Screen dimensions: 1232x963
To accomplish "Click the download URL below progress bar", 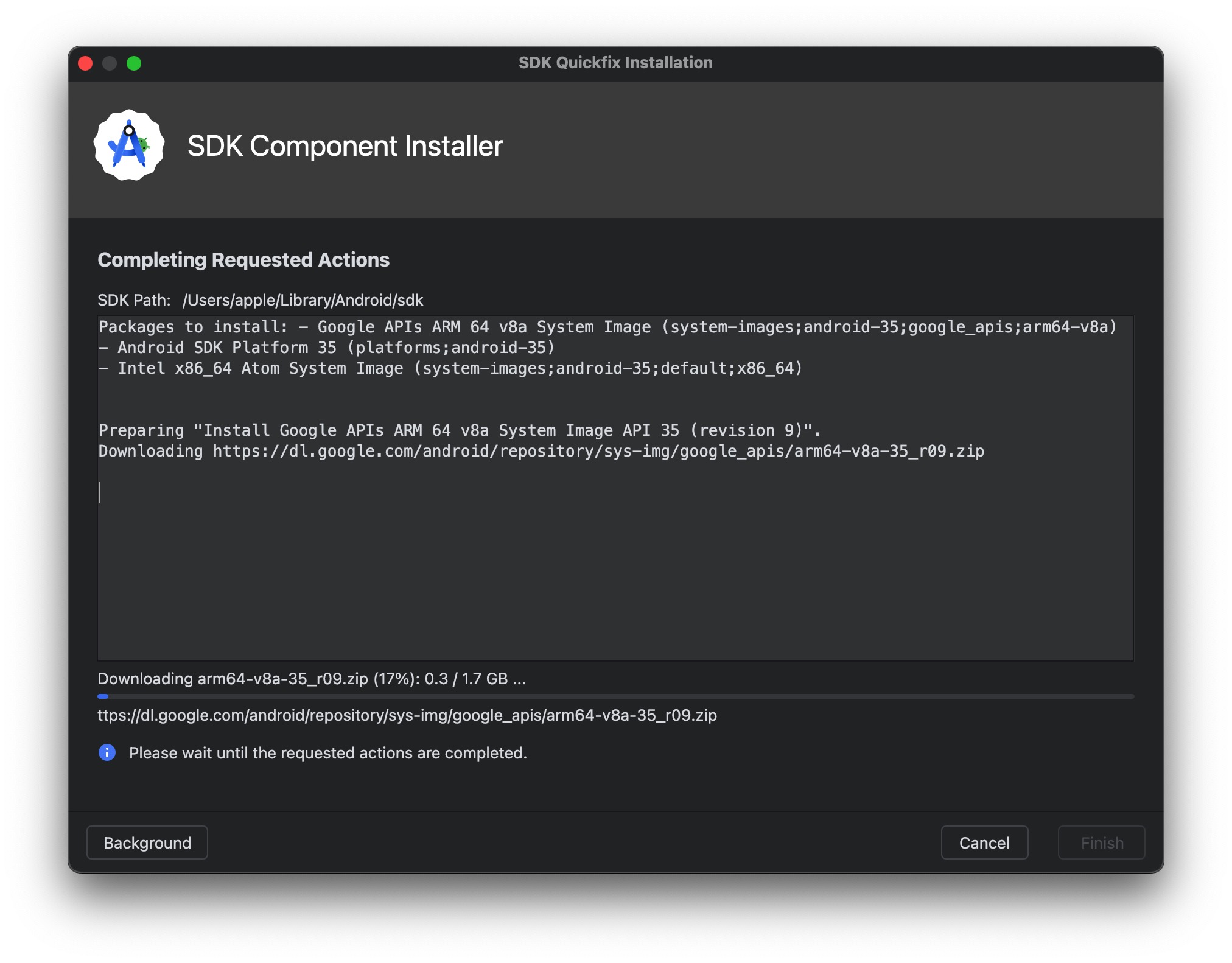I will coord(407,715).
